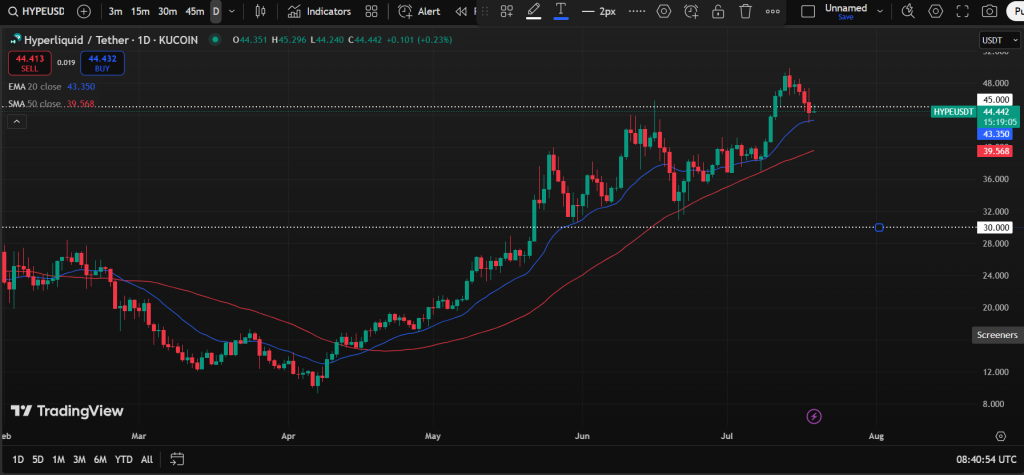Take a chart snapshot camera icon

[990, 11]
